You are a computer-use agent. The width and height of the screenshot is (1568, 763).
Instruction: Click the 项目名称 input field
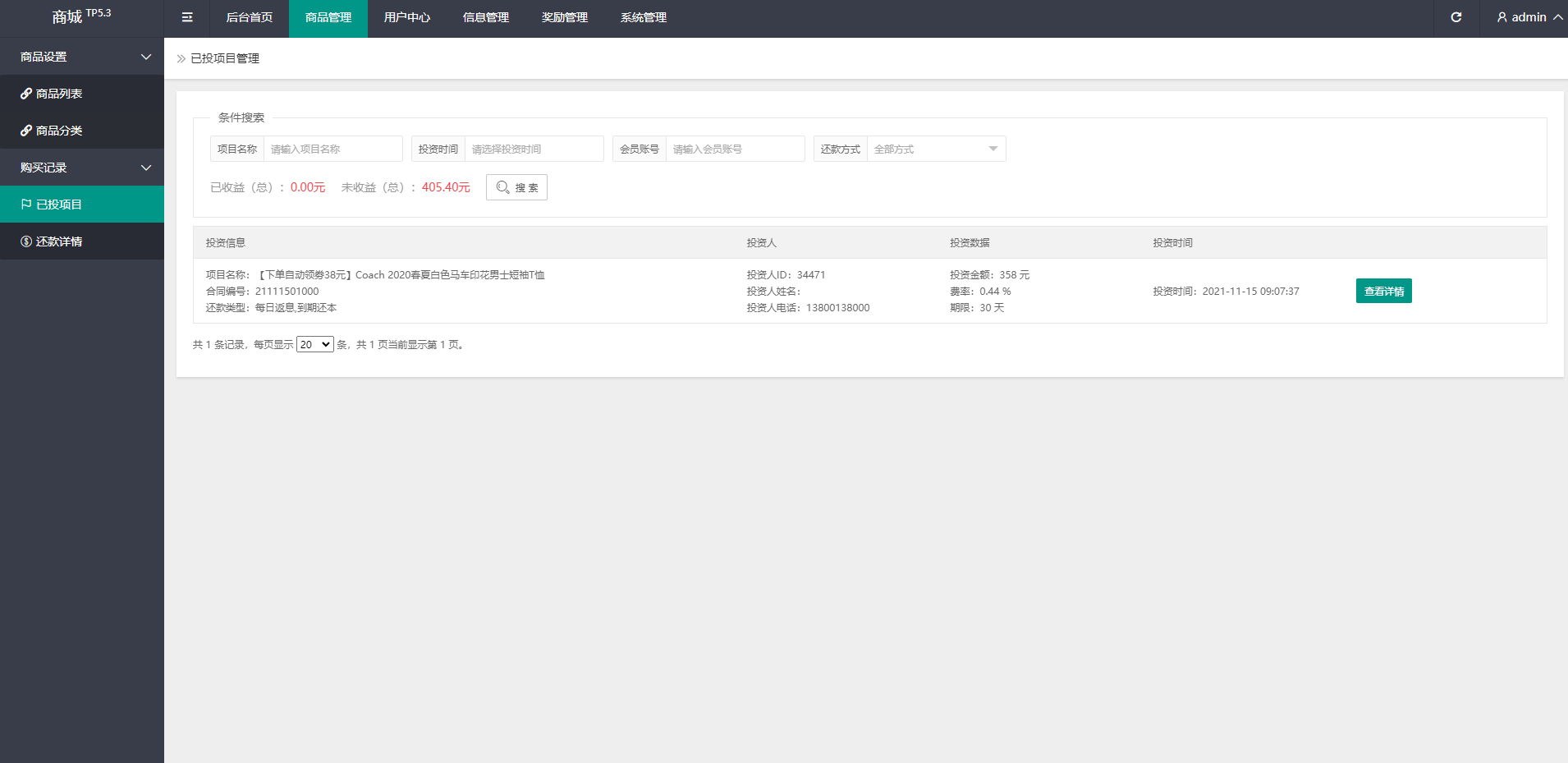(332, 149)
